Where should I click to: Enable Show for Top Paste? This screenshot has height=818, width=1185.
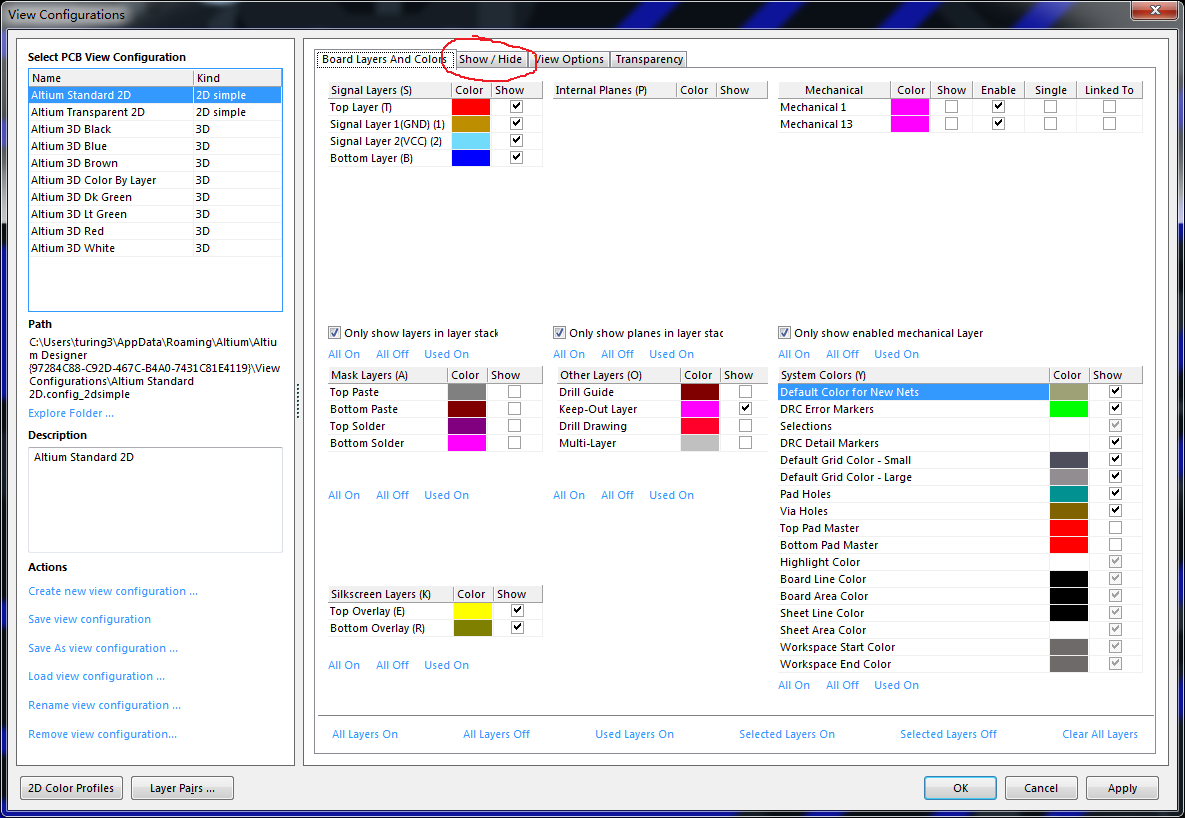click(515, 392)
